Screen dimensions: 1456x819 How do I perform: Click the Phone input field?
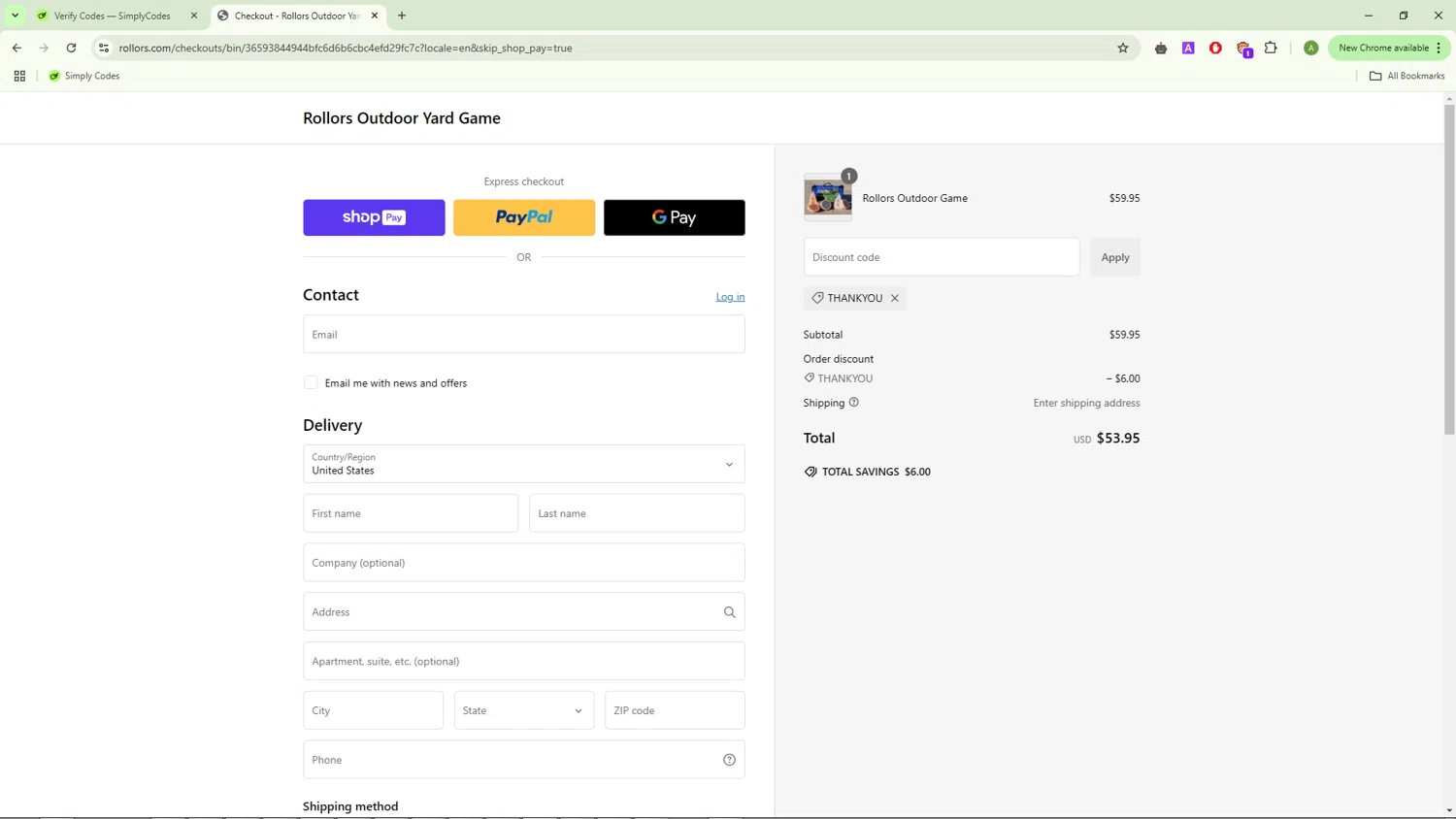tap(524, 760)
